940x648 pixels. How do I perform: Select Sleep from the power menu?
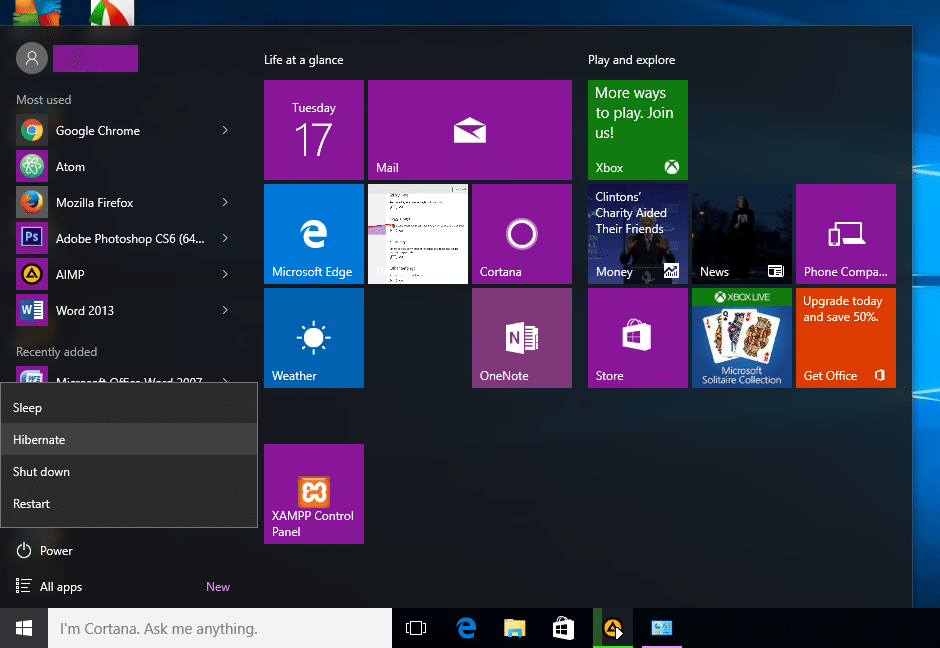[x=129, y=408]
